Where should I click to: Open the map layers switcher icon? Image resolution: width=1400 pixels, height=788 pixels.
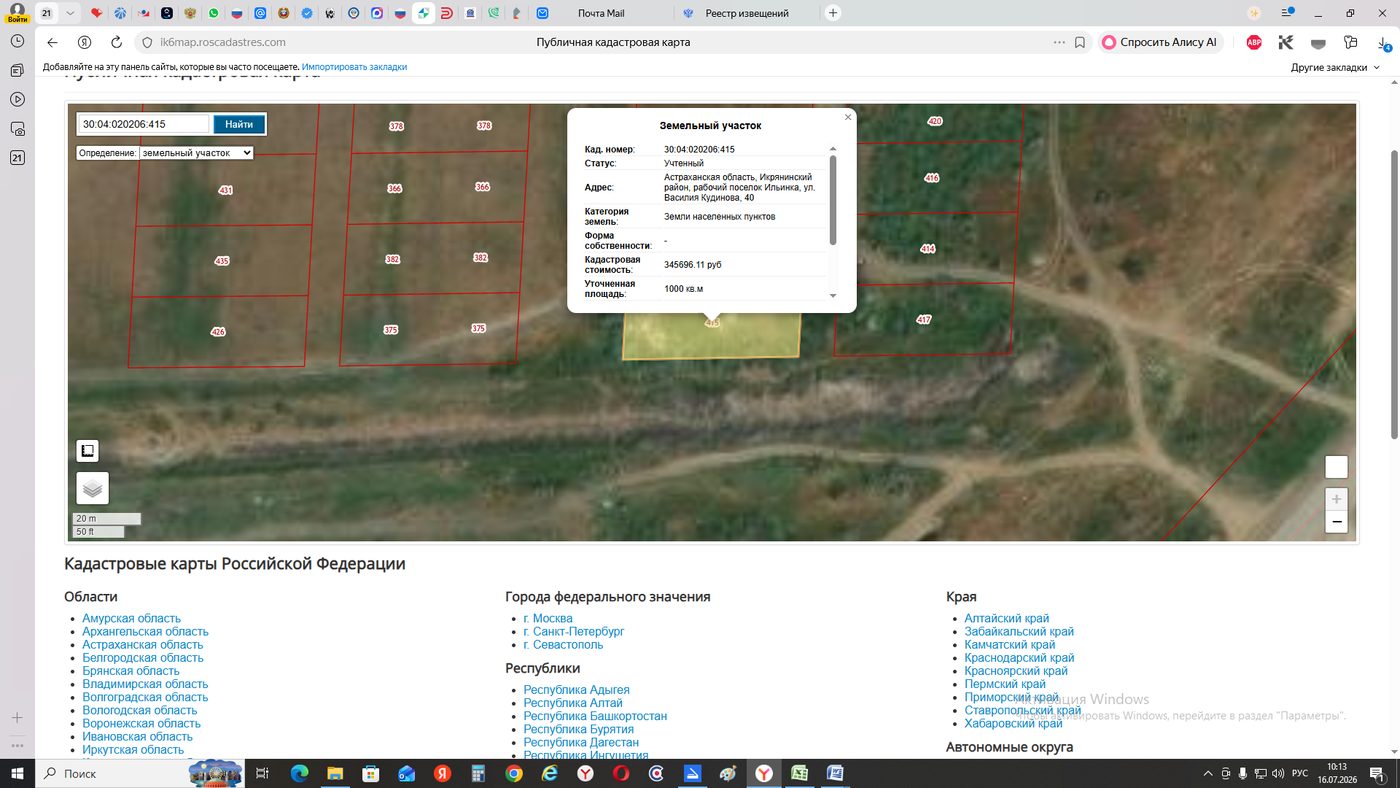coord(92,489)
